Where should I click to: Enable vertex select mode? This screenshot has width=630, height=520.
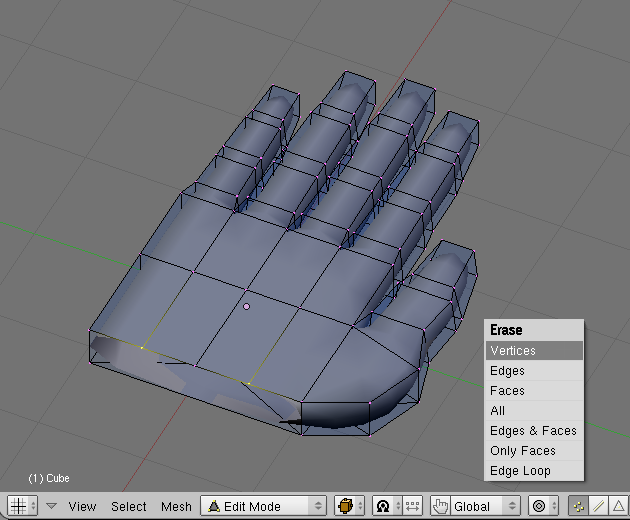(x=578, y=506)
